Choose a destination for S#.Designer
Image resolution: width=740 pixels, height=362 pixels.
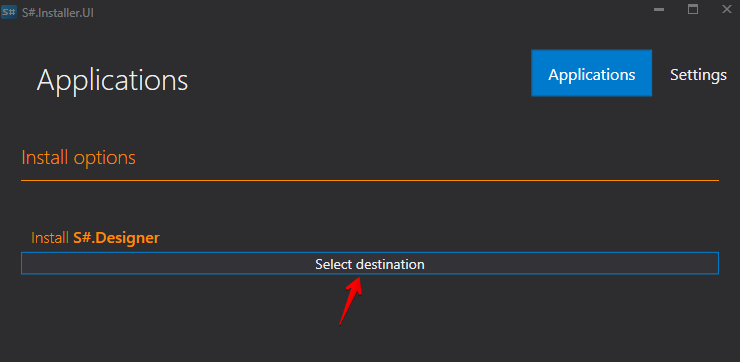(370, 263)
